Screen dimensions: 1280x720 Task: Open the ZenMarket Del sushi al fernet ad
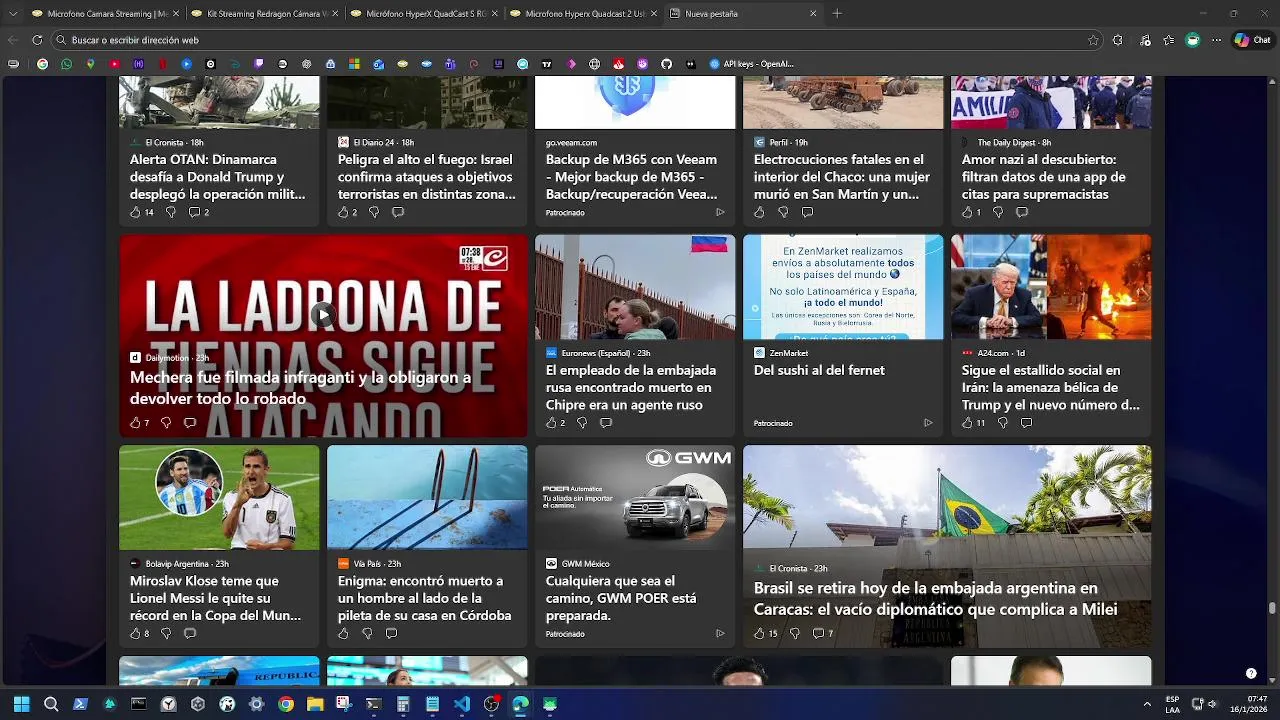(819, 370)
